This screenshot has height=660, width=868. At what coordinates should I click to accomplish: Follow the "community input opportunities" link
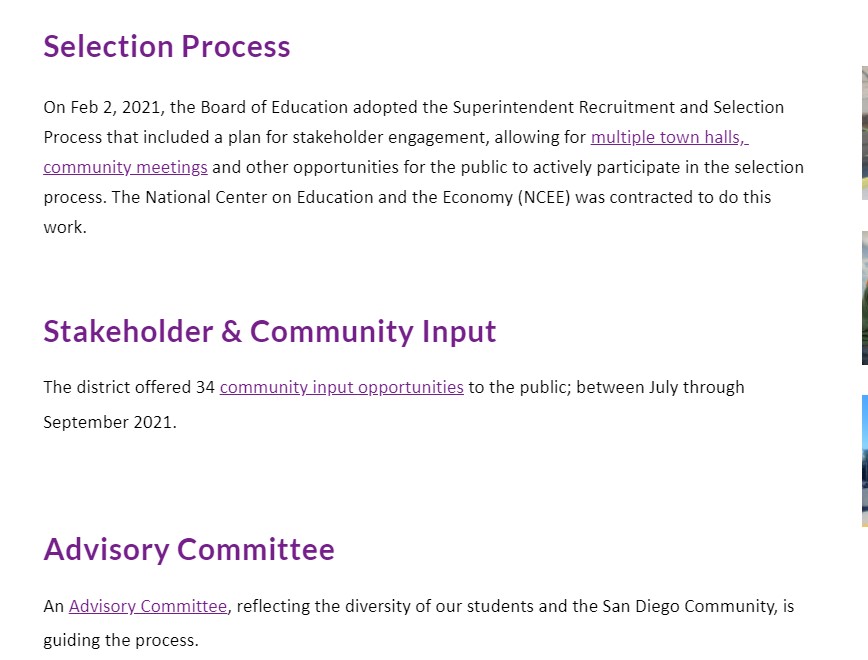(x=341, y=387)
